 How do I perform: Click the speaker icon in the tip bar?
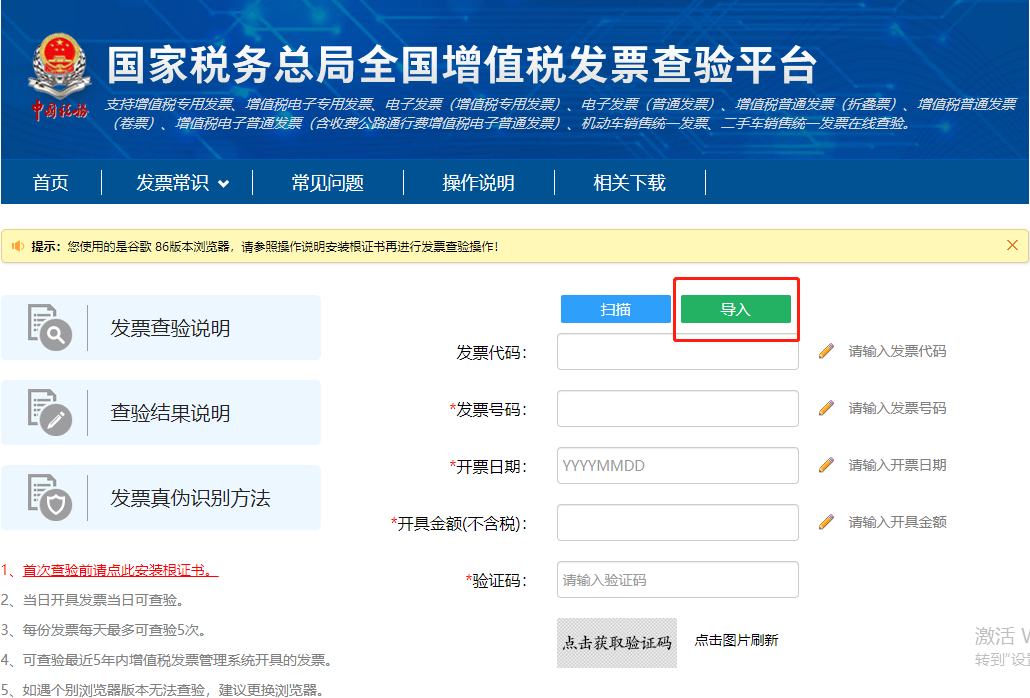click(x=18, y=245)
